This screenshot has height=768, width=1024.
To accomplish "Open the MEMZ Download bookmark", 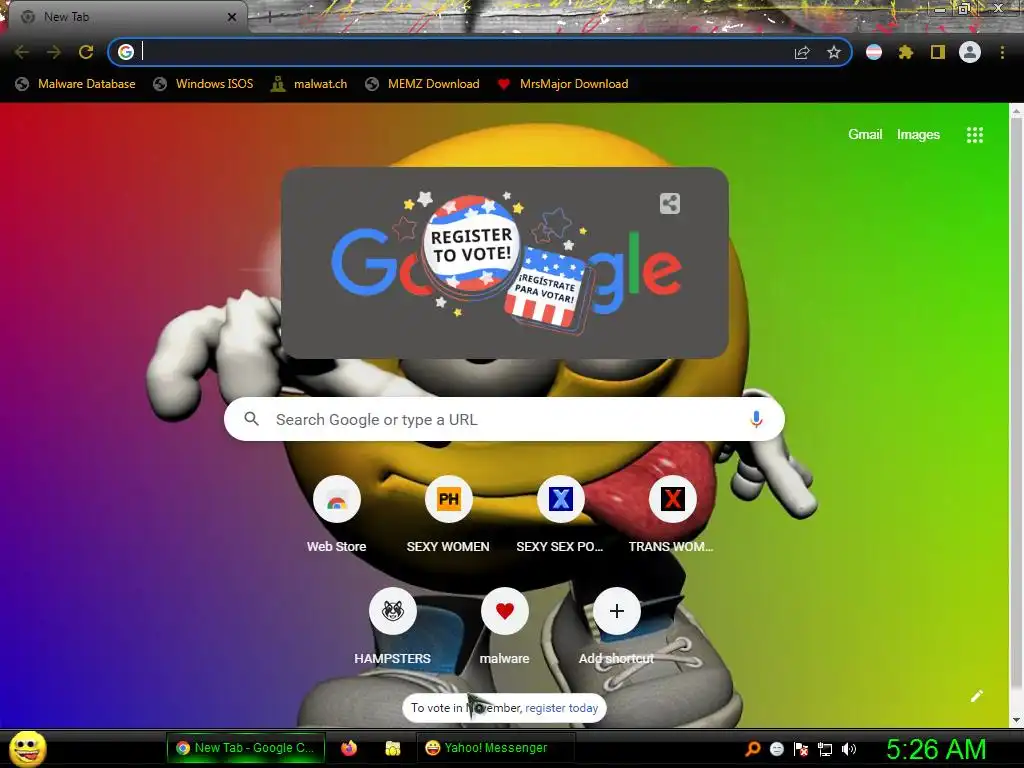I will pos(423,84).
